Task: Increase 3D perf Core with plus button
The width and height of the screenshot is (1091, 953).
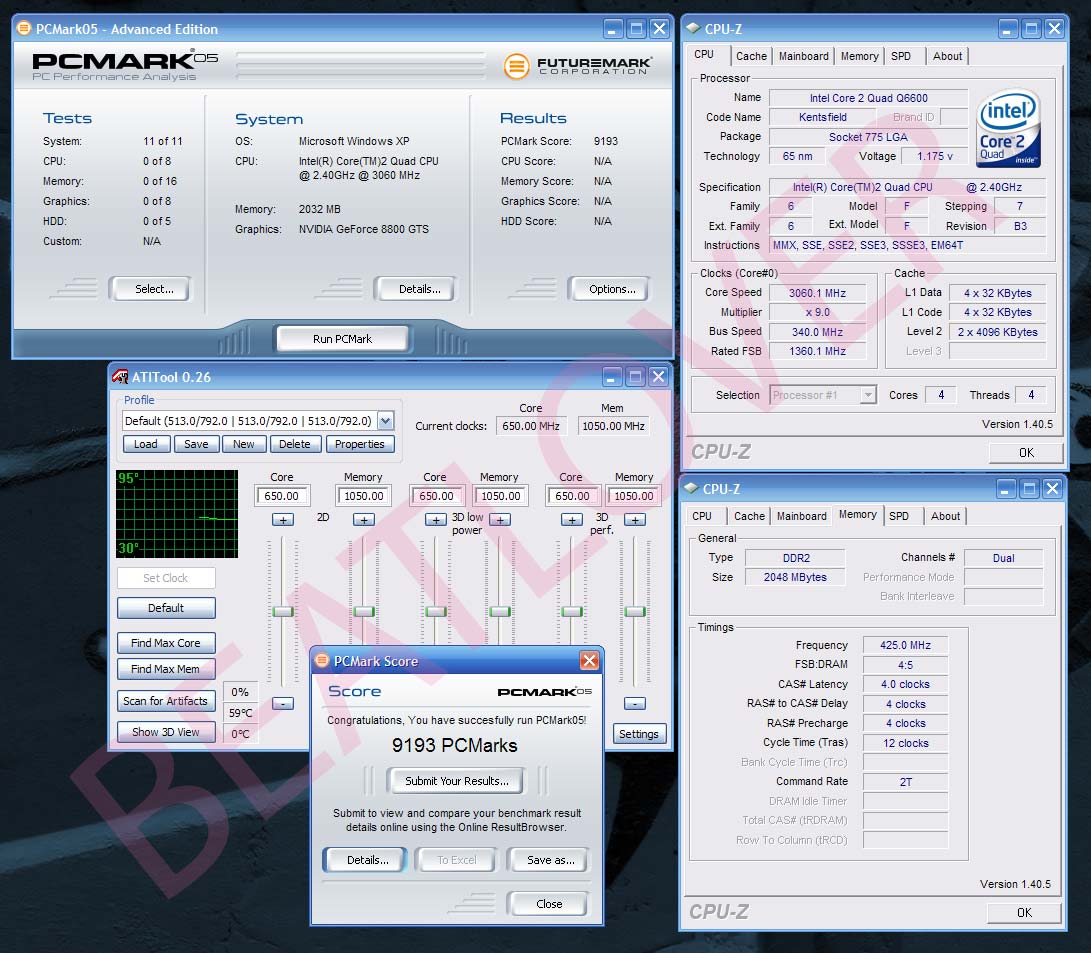Action: [x=572, y=520]
